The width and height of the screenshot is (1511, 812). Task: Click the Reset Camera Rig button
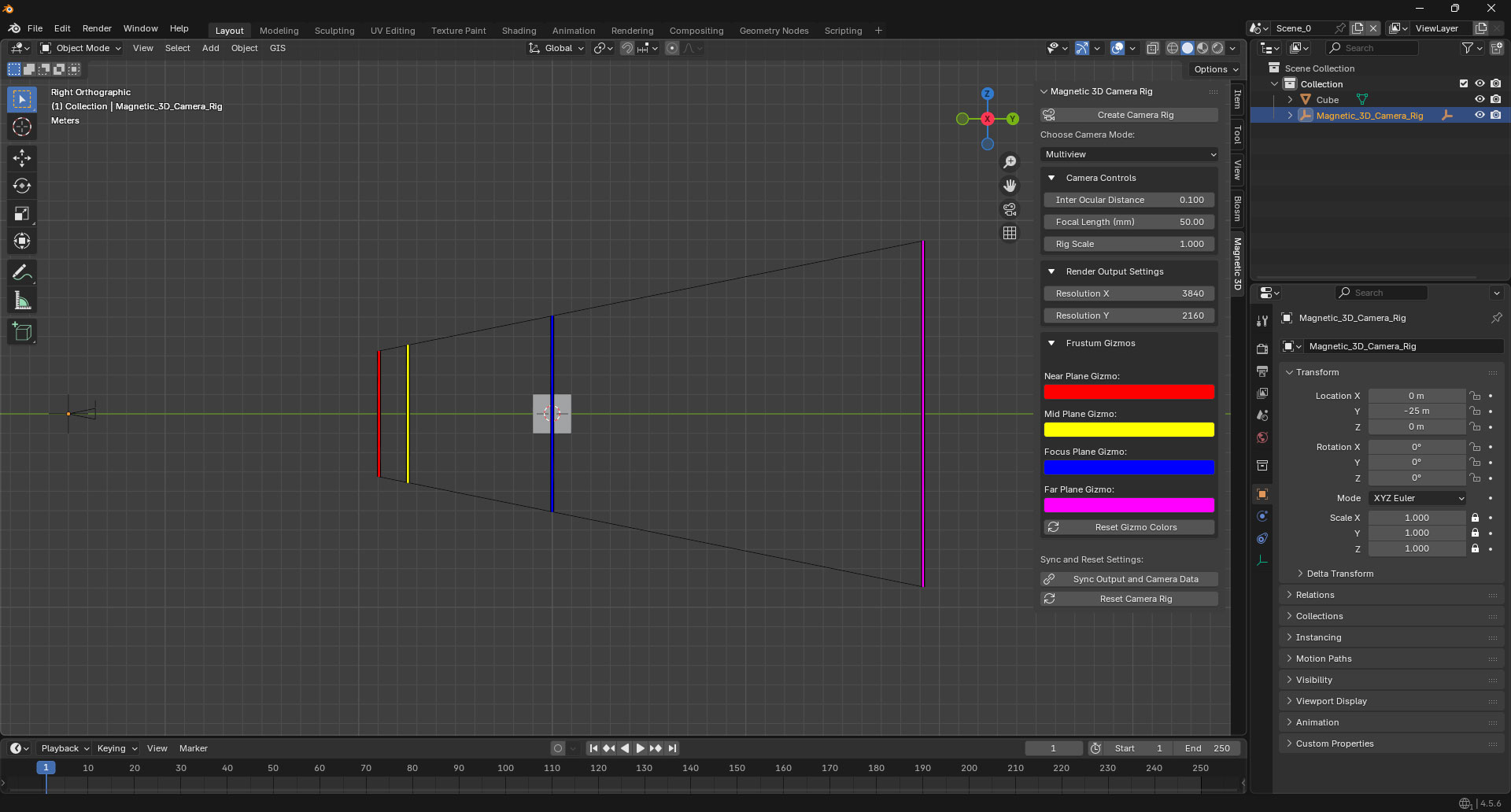tap(1129, 599)
